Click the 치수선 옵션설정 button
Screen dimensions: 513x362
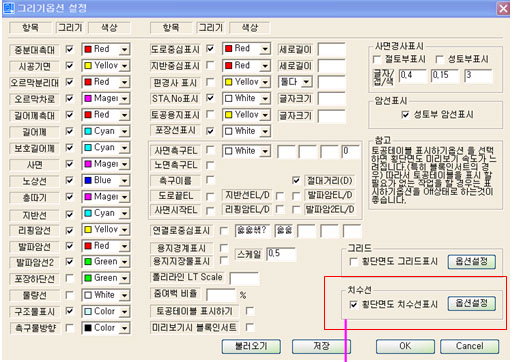tap(471, 303)
